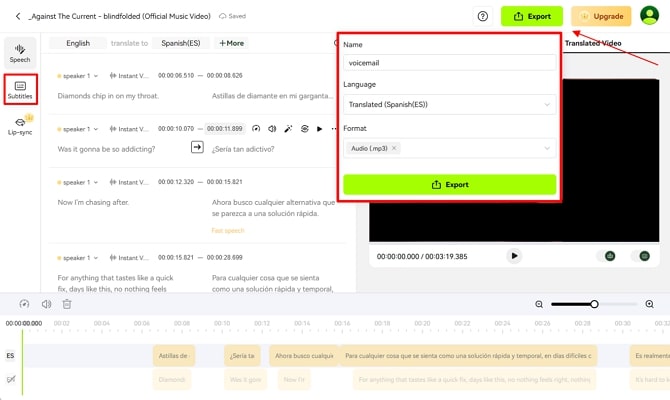
Task: Play the video preview
Action: pyautogui.click(x=514, y=256)
